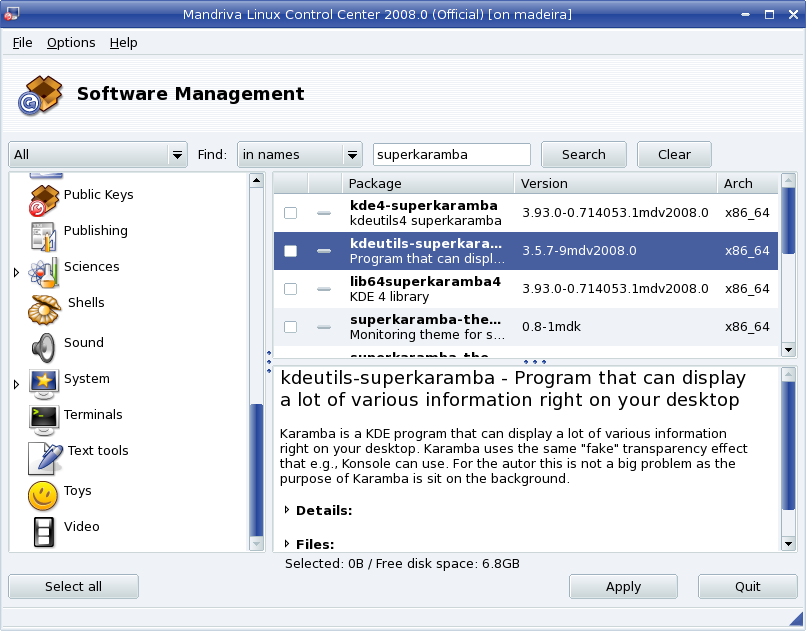Click the Software Management heading text
This screenshot has height=631, width=806.
(x=191, y=94)
